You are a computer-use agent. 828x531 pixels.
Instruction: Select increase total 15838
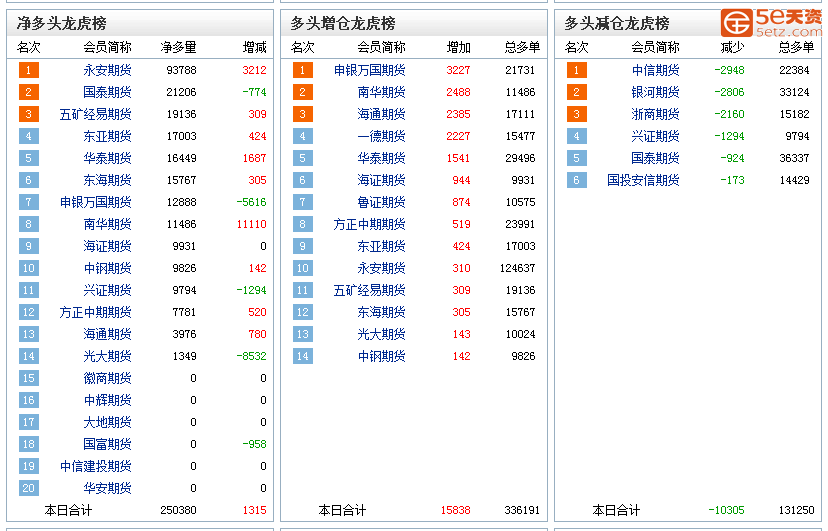tap(455, 510)
